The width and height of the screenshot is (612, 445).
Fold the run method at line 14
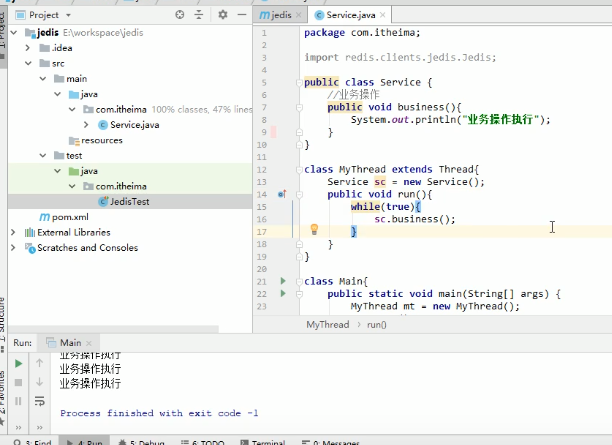tap(299, 194)
